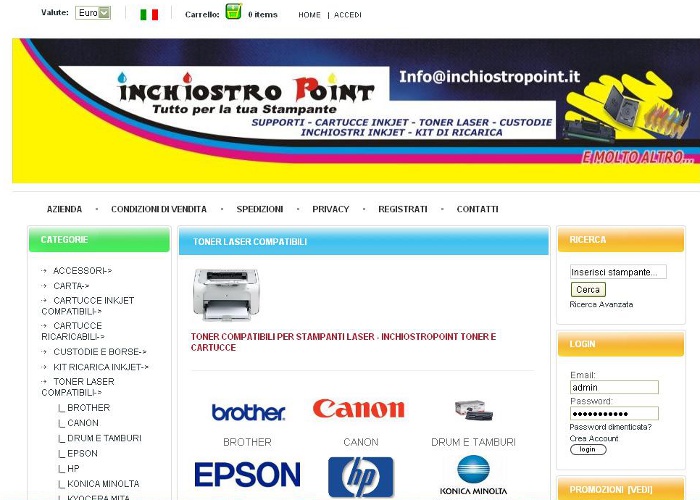Image resolution: width=700 pixels, height=500 pixels.
Task: Click the Crea Account link
Action: [x=594, y=438]
